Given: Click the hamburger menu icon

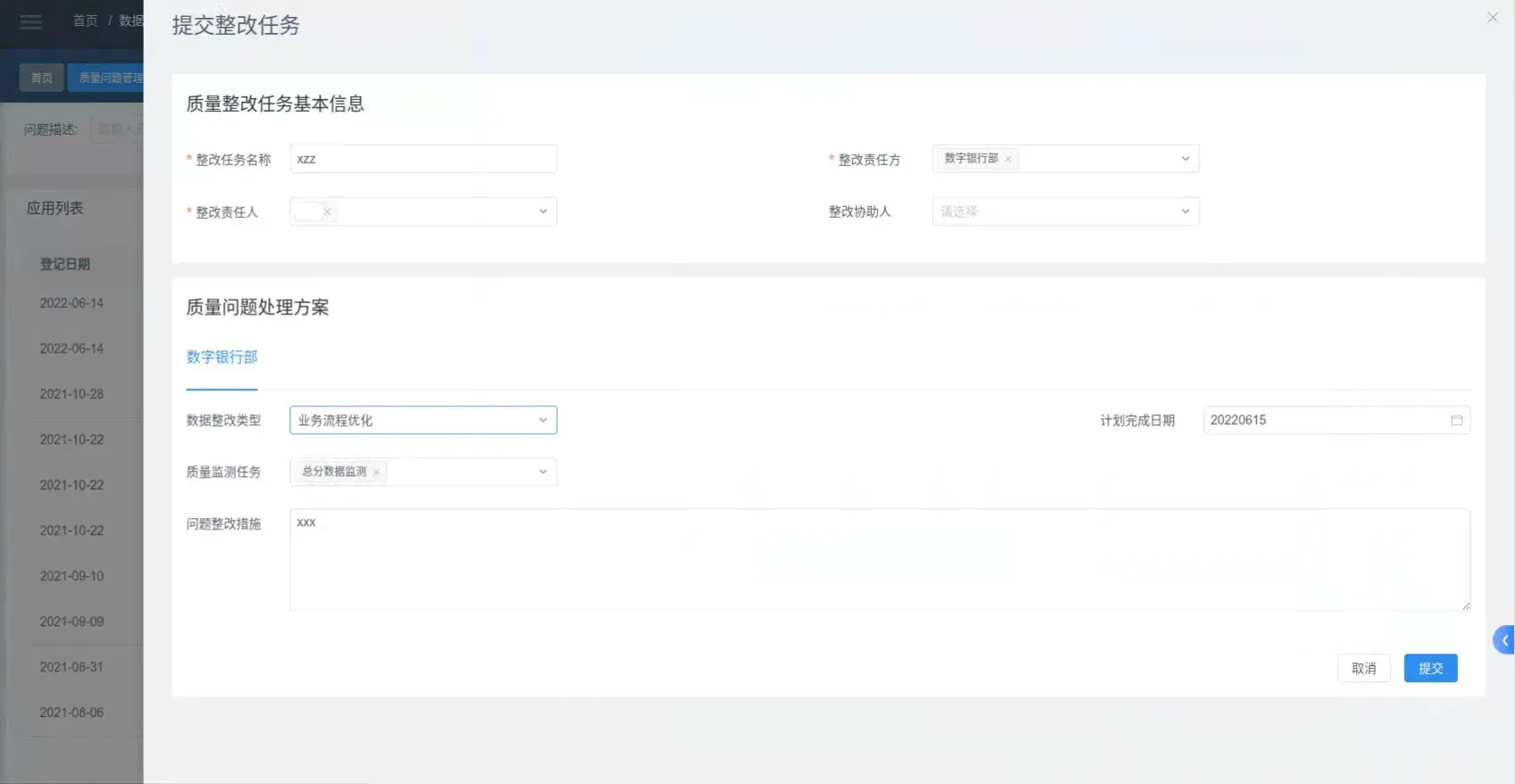Looking at the screenshot, I should (x=30, y=21).
